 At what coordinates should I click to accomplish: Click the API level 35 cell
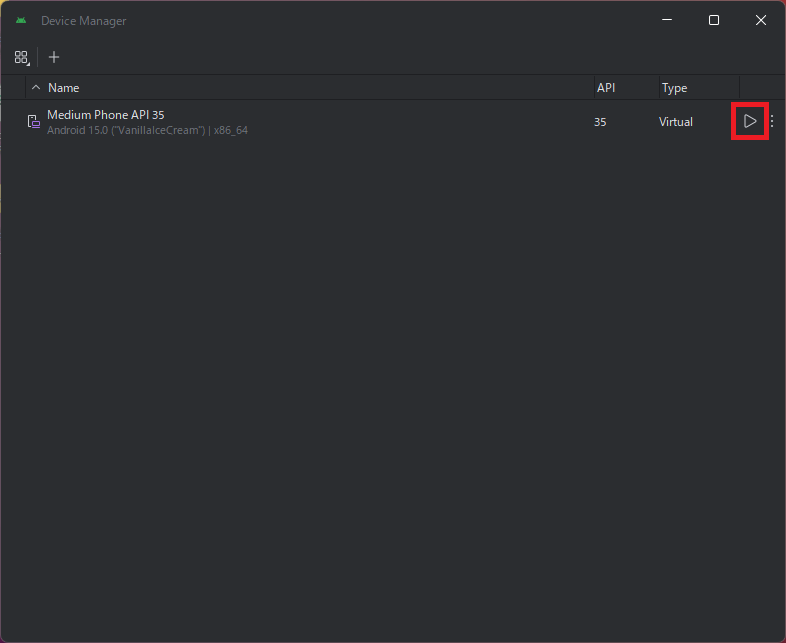pos(600,122)
